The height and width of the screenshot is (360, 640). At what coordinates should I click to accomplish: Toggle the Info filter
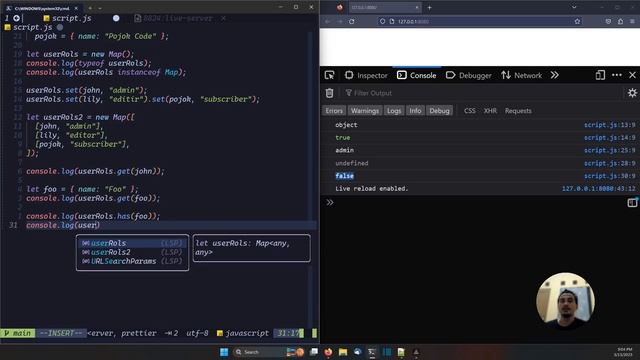point(415,111)
